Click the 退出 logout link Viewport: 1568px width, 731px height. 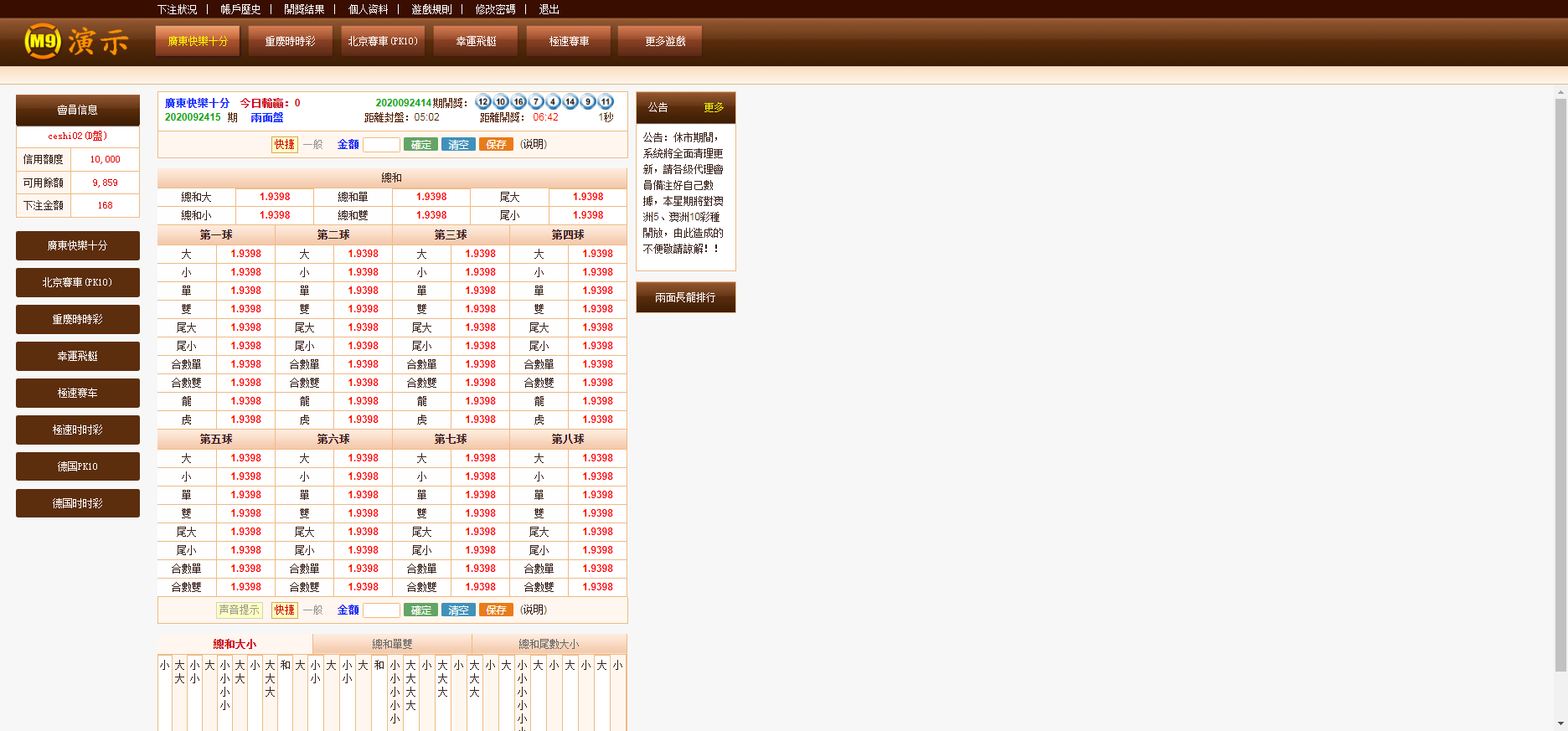tap(549, 9)
